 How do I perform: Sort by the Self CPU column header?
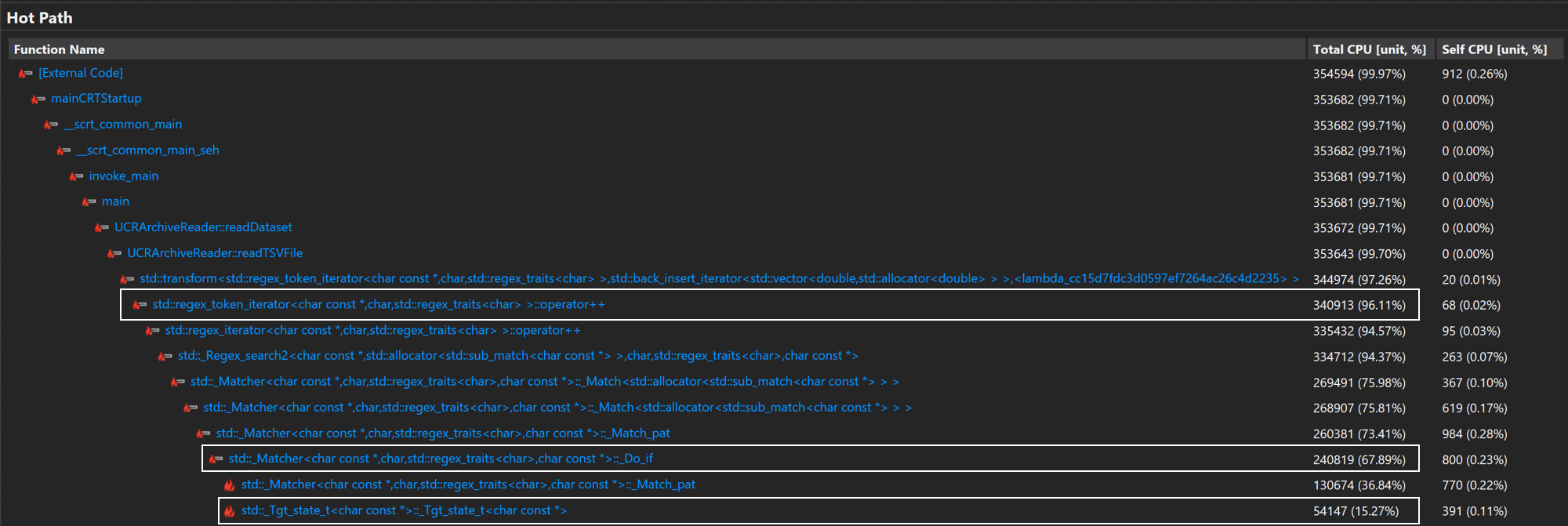1494,49
